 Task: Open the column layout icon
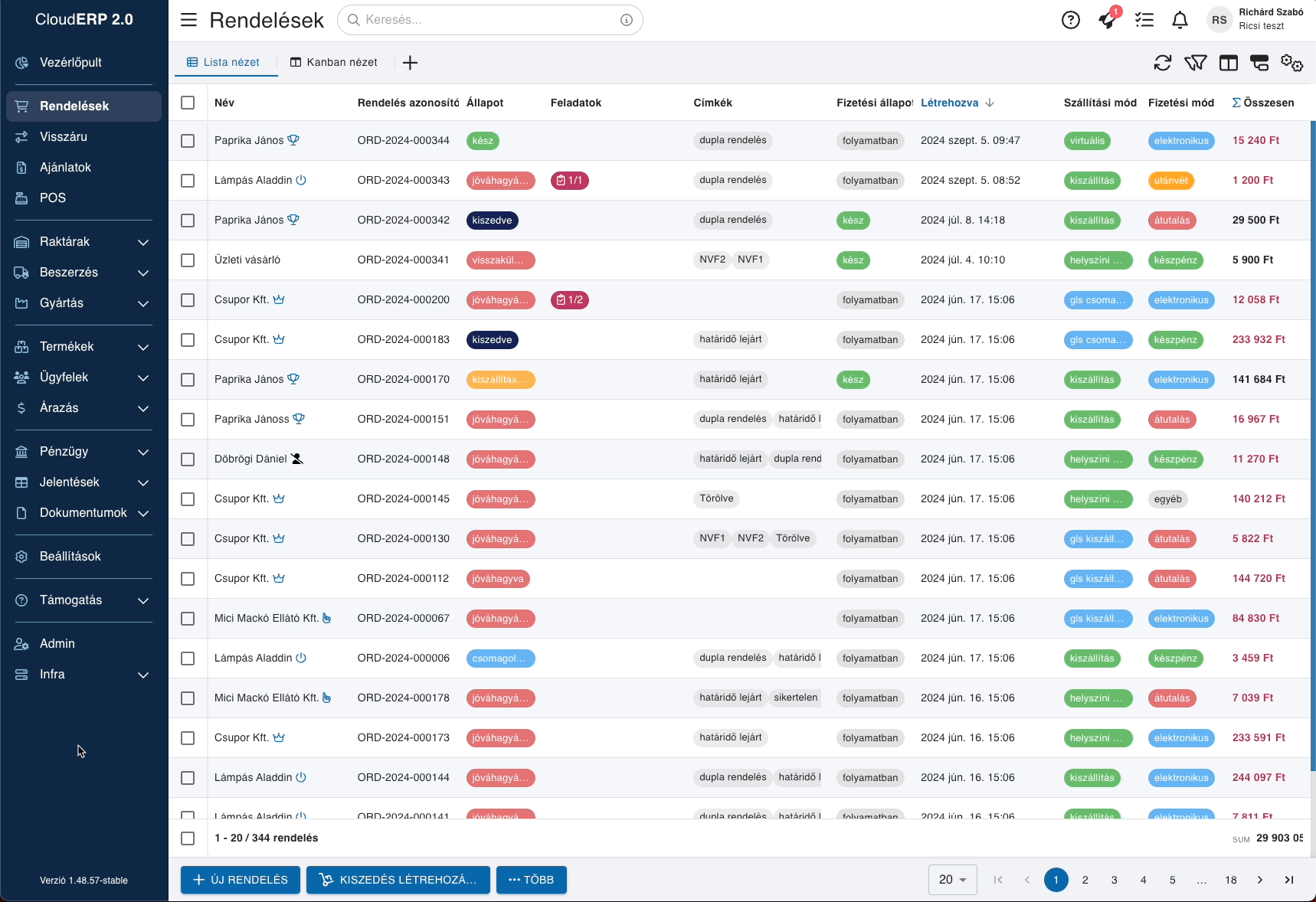coord(1228,63)
